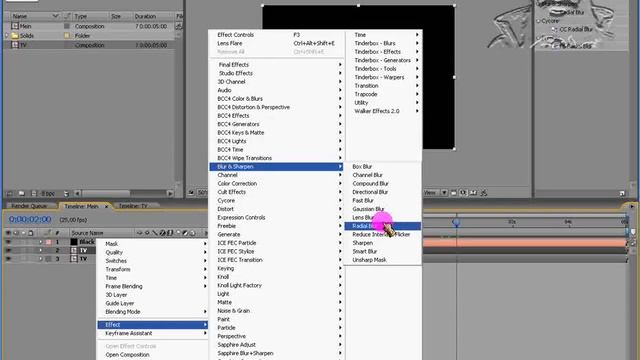Click the TV composition icon in the Project panel
The width and height of the screenshot is (640, 360).
point(15,45)
